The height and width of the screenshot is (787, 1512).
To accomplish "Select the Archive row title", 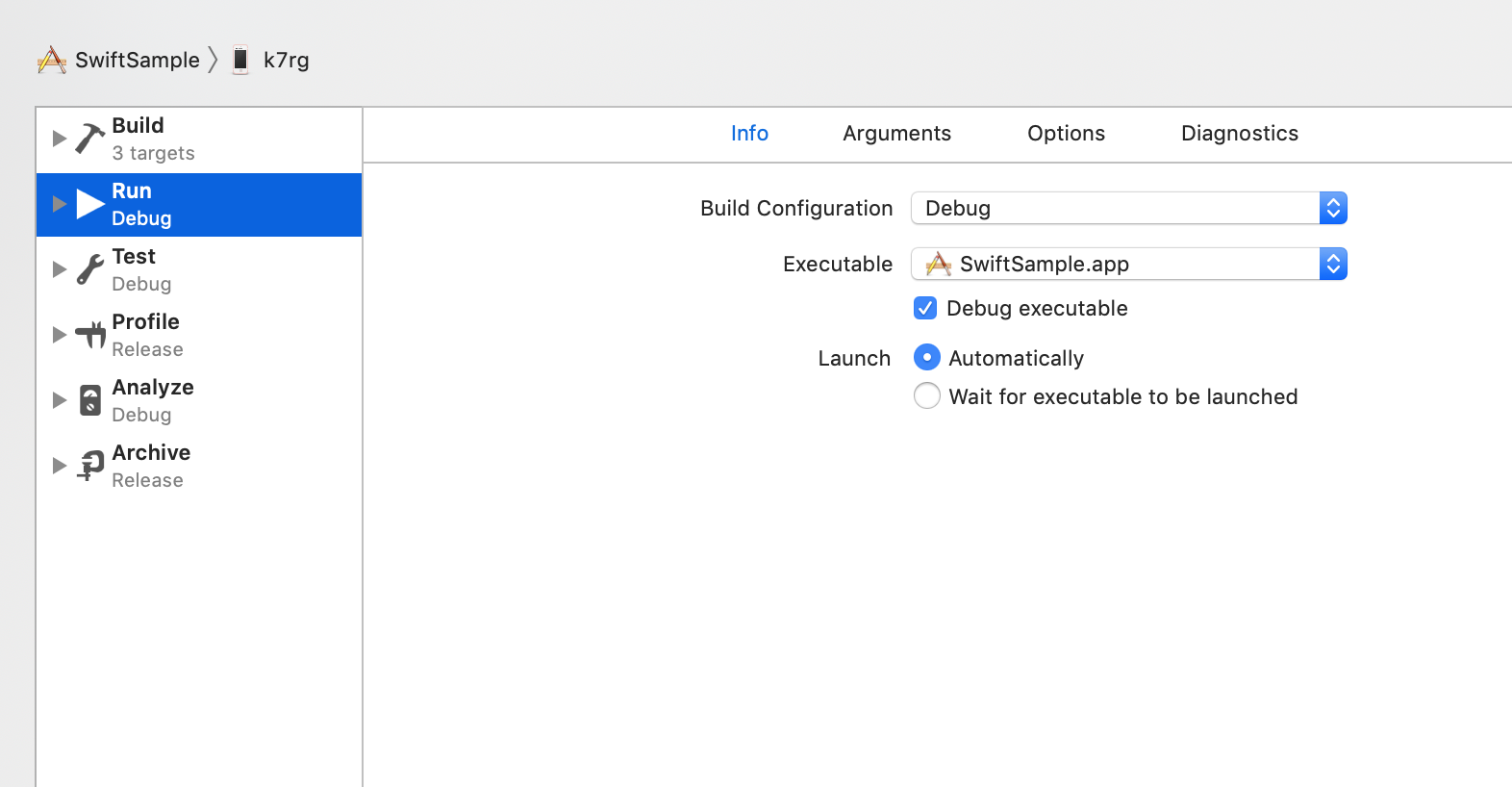I will pyautogui.click(x=151, y=452).
